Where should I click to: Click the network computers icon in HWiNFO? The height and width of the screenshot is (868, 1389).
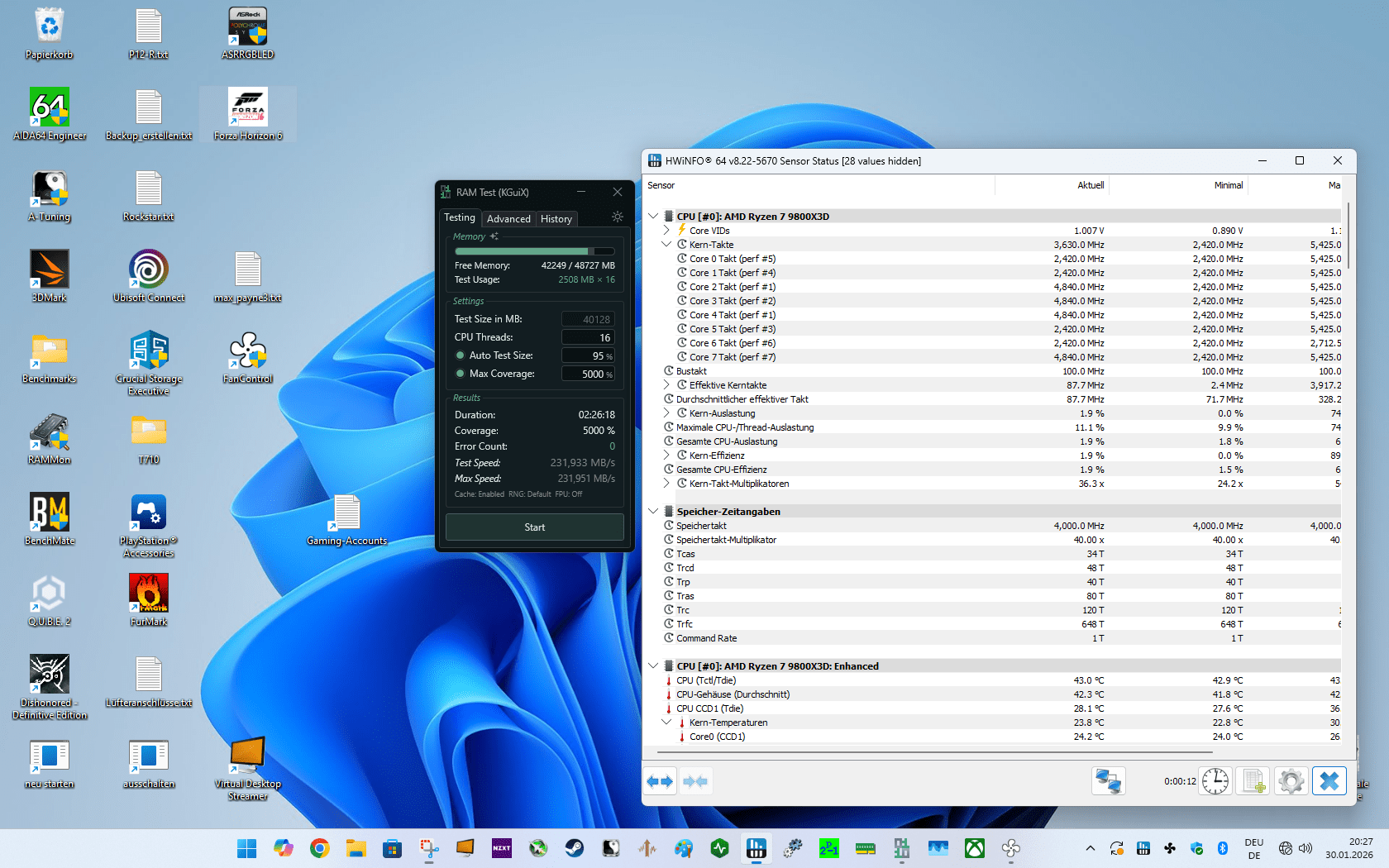click(1108, 781)
